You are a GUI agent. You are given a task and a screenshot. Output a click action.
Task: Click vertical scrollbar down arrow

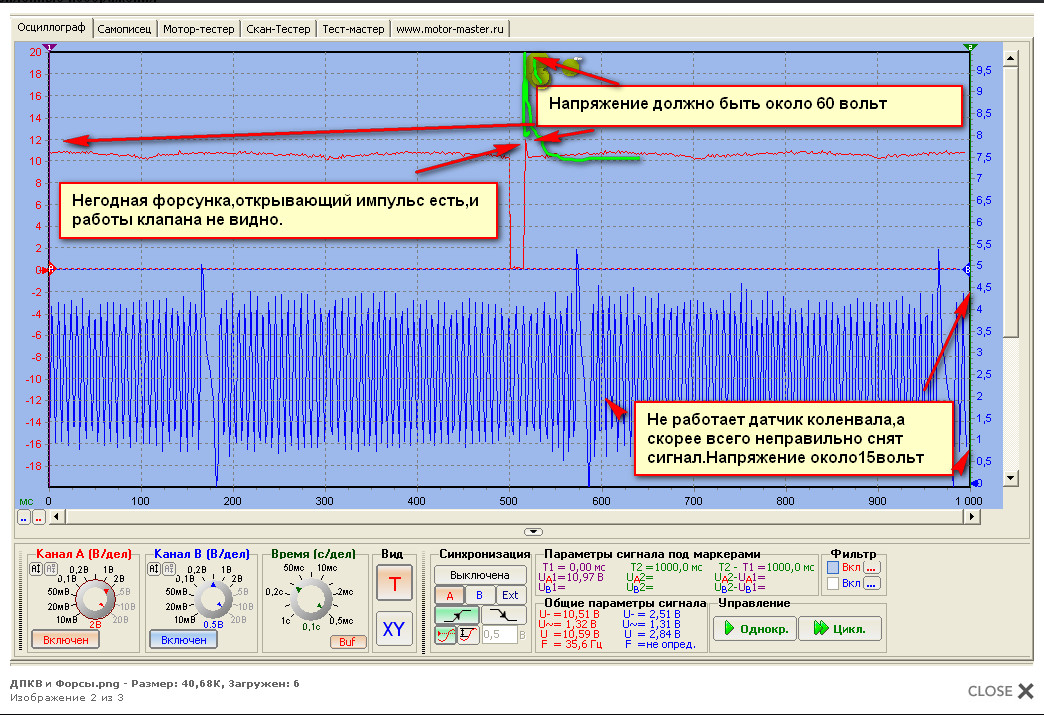(x=1011, y=477)
